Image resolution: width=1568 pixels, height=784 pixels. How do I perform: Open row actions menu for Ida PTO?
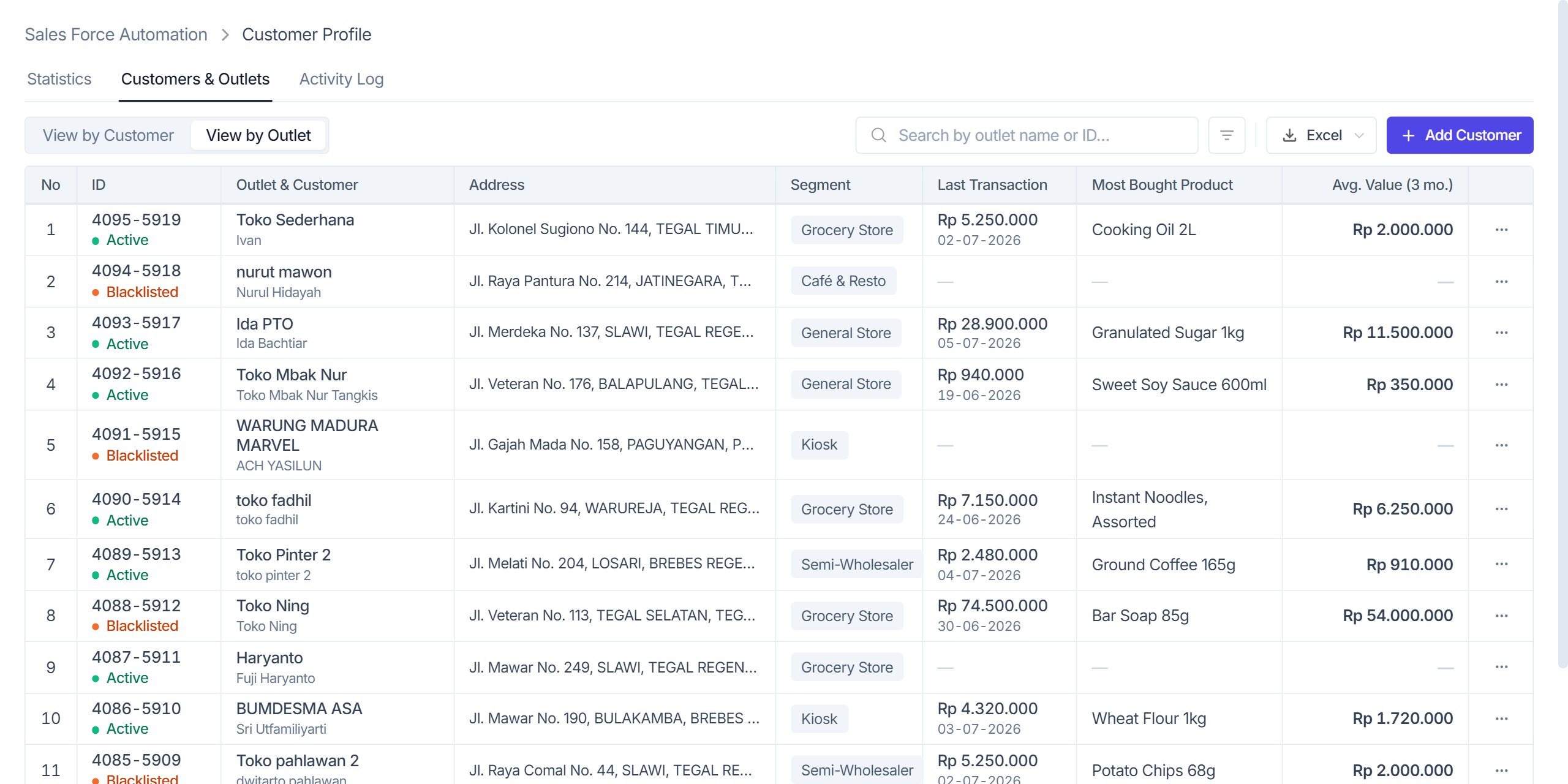click(1501, 333)
